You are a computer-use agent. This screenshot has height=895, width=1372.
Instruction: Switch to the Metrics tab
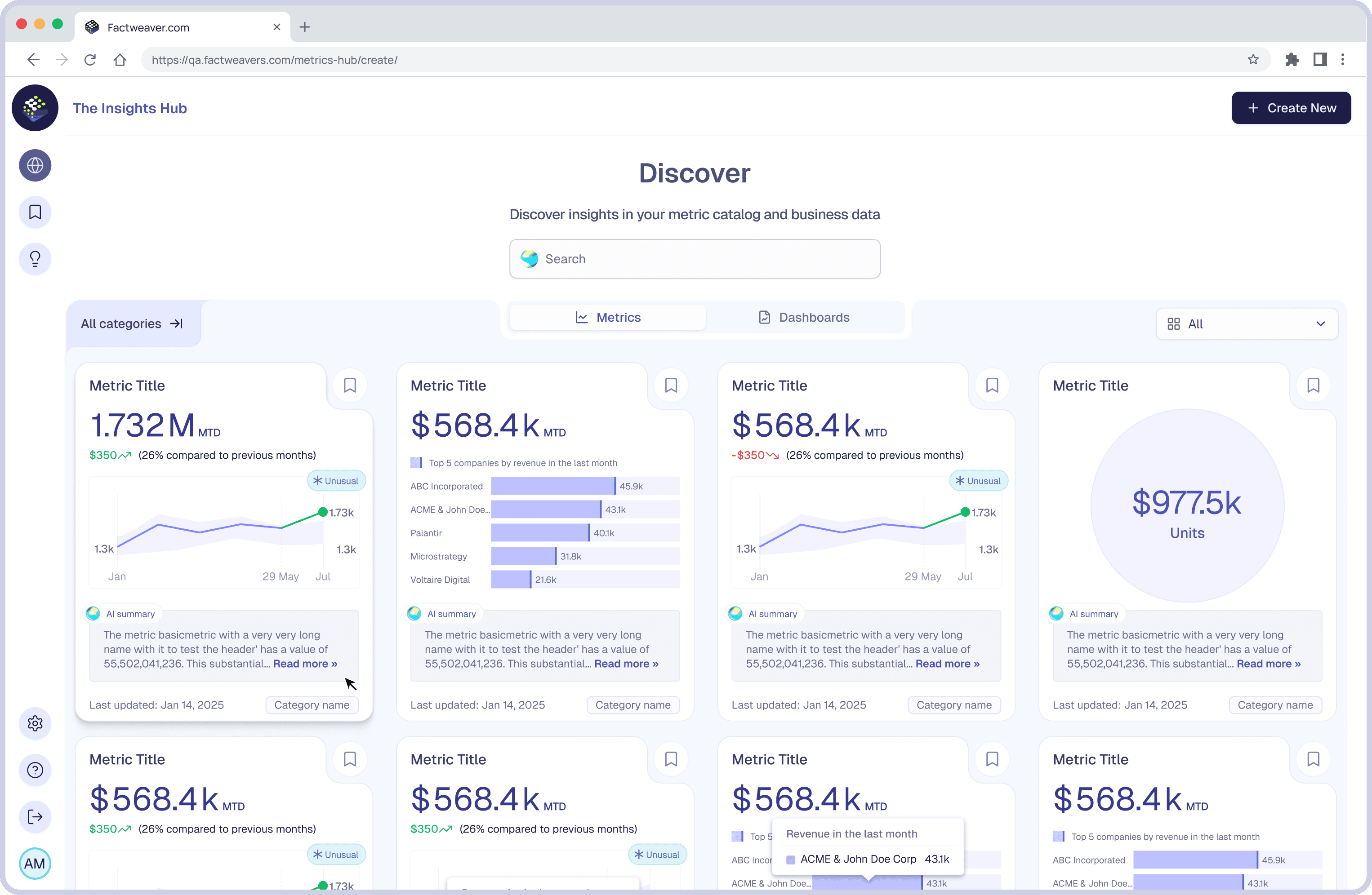click(x=608, y=317)
